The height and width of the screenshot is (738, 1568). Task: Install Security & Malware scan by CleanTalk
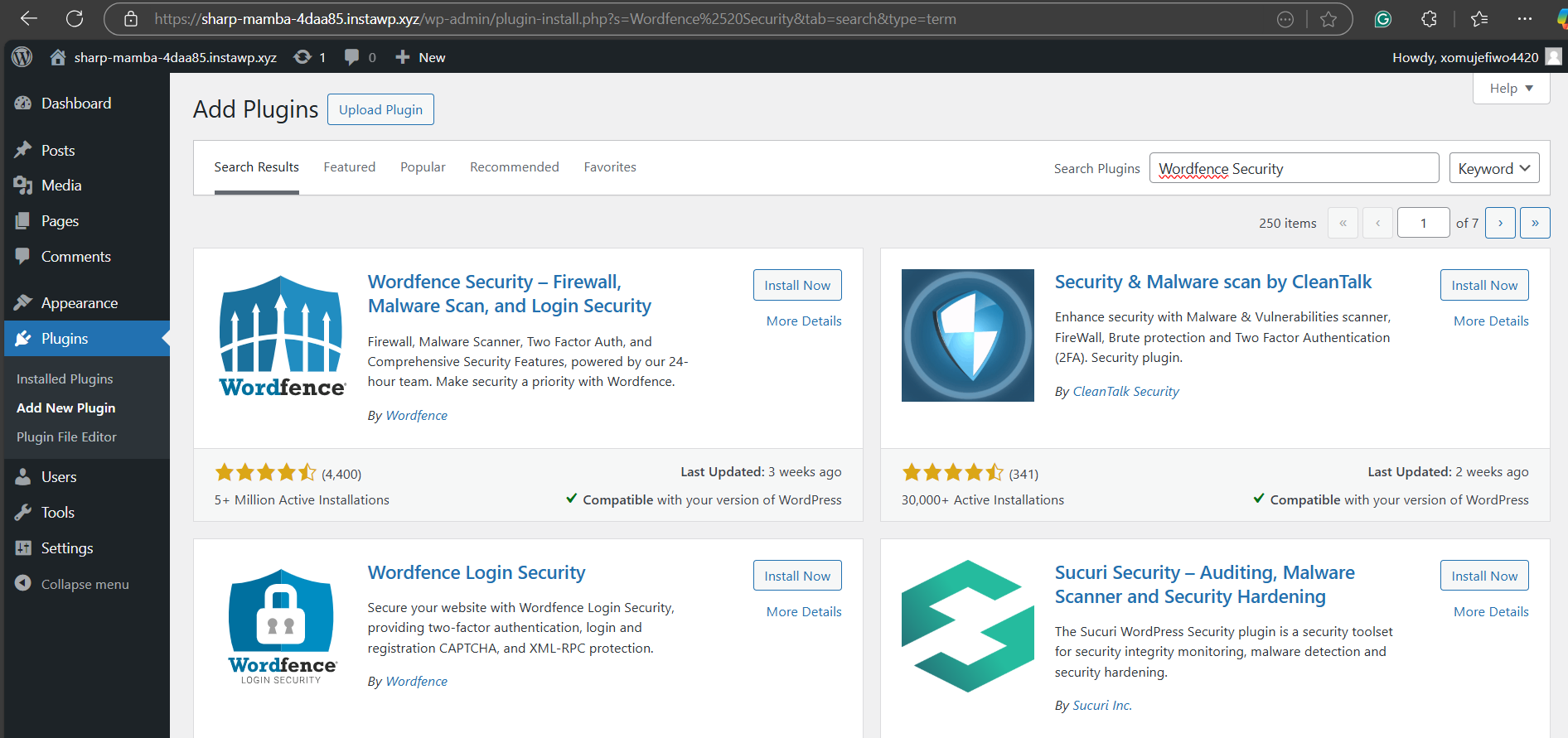point(1484,285)
